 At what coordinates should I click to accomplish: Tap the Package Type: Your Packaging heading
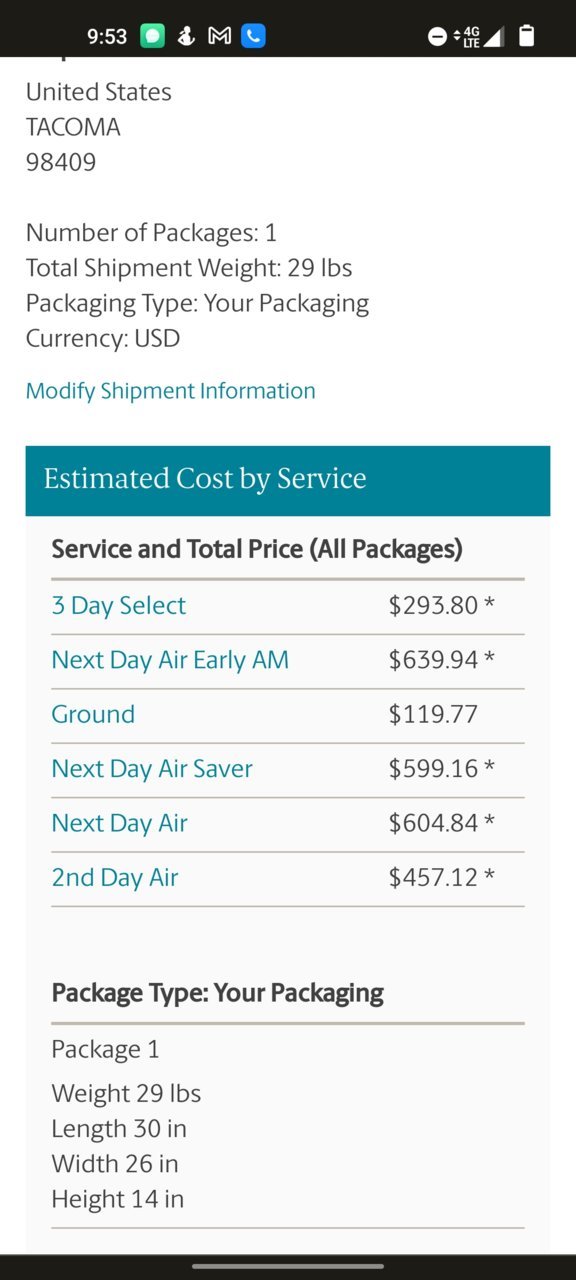pyautogui.click(x=218, y=993)
